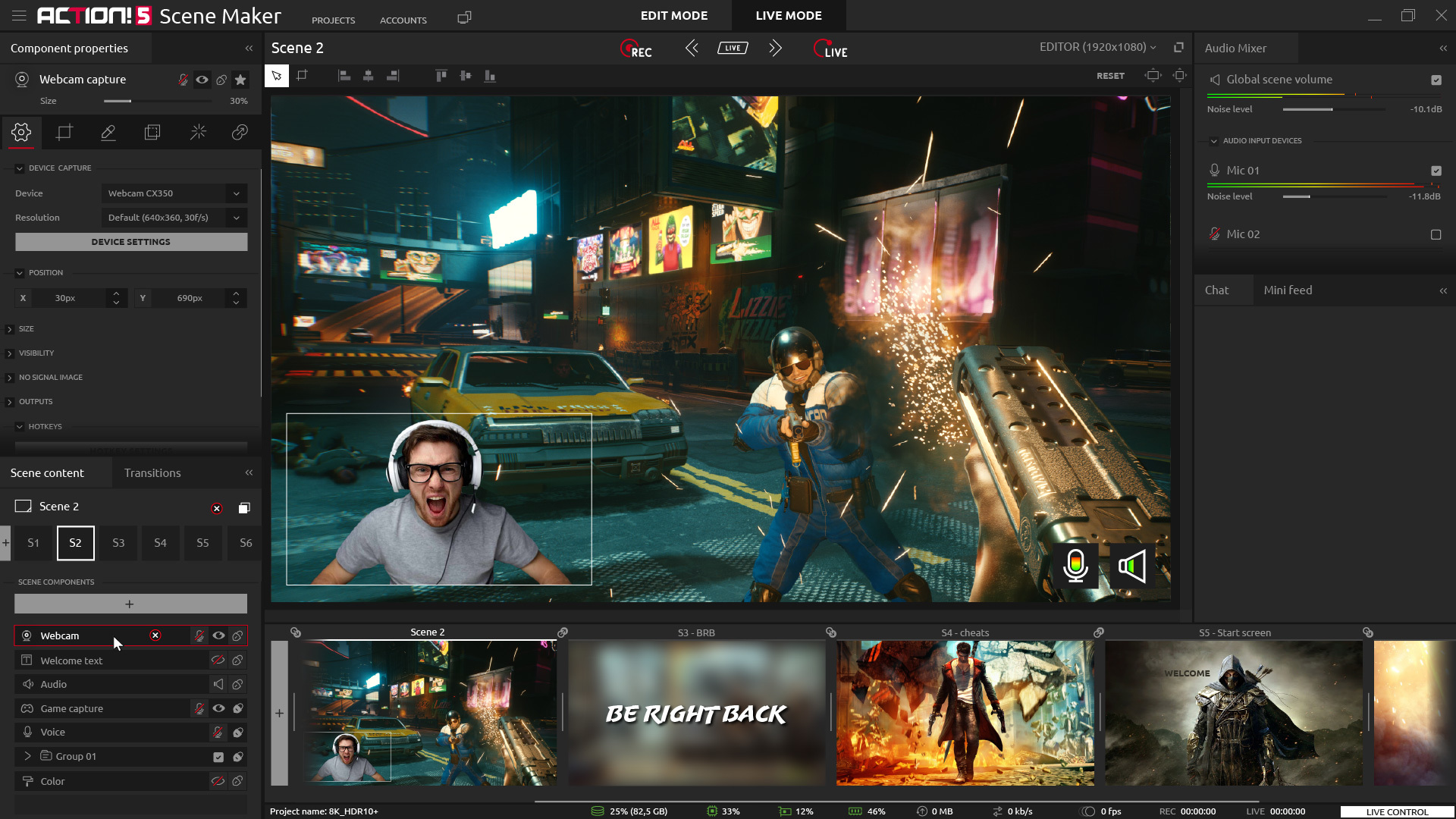The height and width of the screenshot is (819, 1456).
Task: Click the speaker overlay icon in preview
Action: tap(1132, 566)
